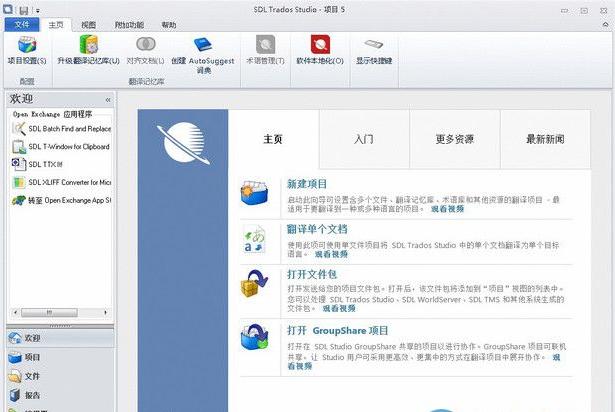Launch 软件本地化 software localization icon
Screen dimensions: 615x412
point(320,44)
